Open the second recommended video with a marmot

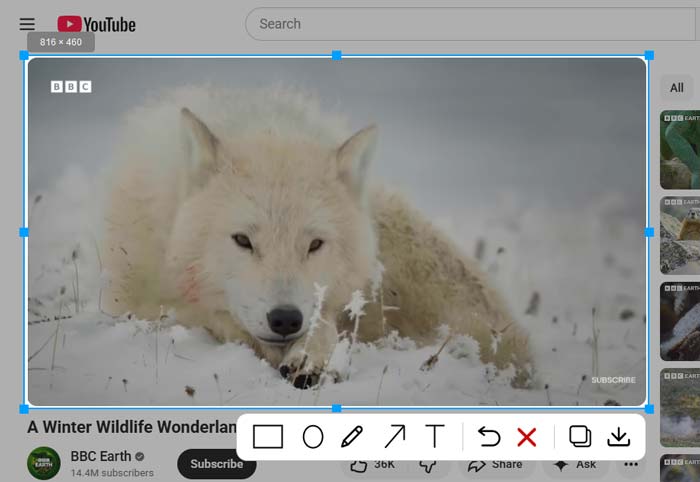680,236
